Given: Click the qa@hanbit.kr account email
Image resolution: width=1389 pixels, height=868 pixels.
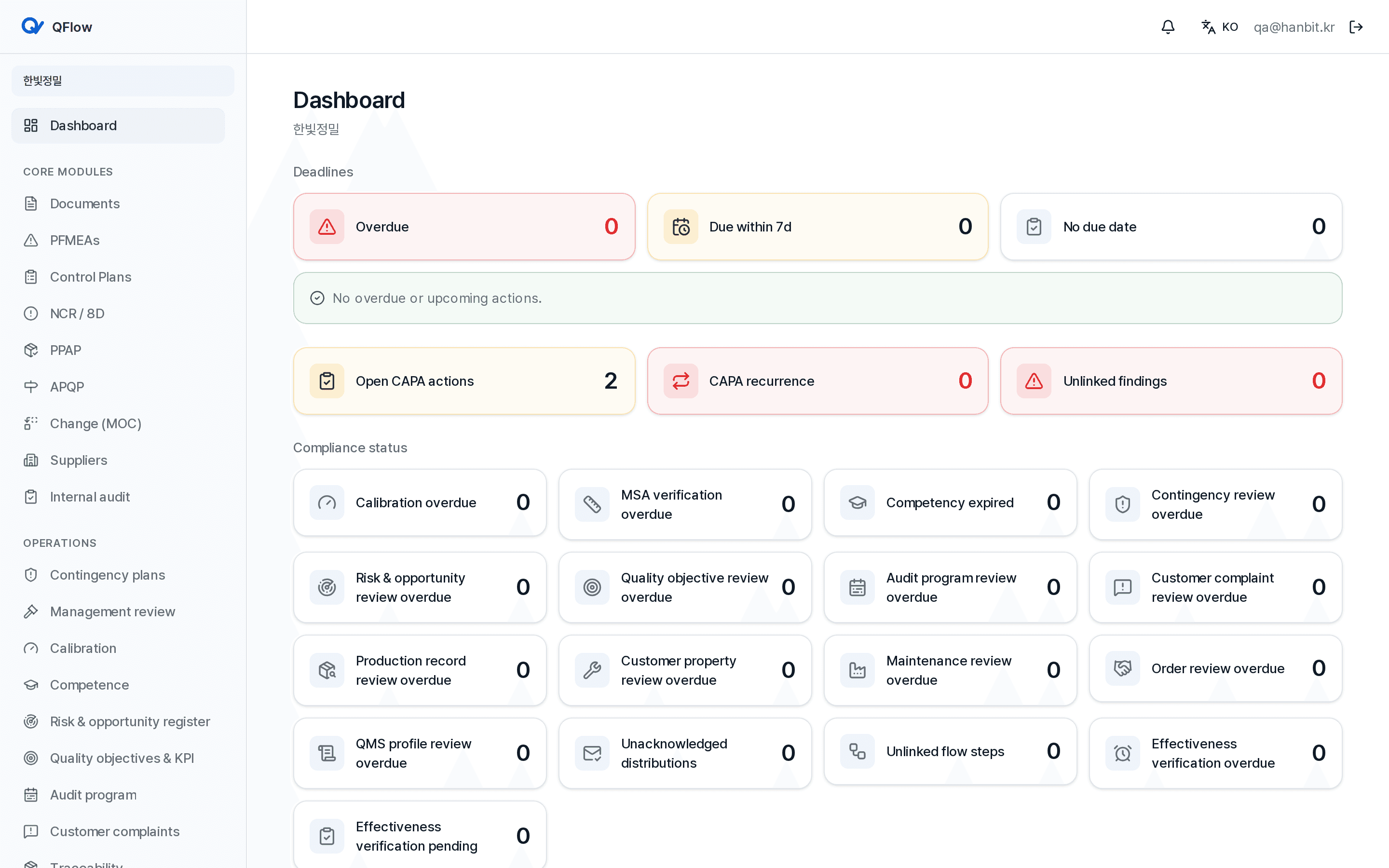Looking at the screenshot, I should pos(1294,27).
